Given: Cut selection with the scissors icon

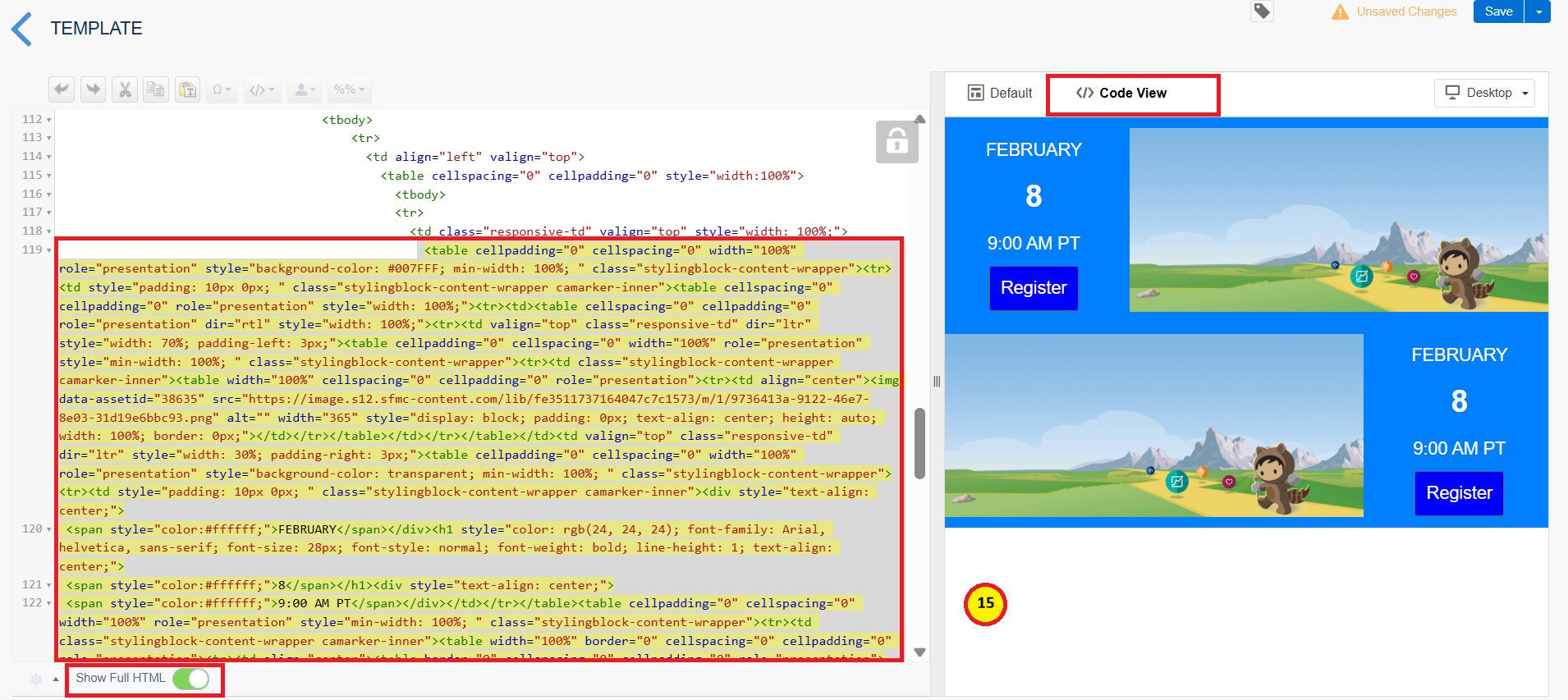Looking at the screenshot, I should (x=125, y=89).
